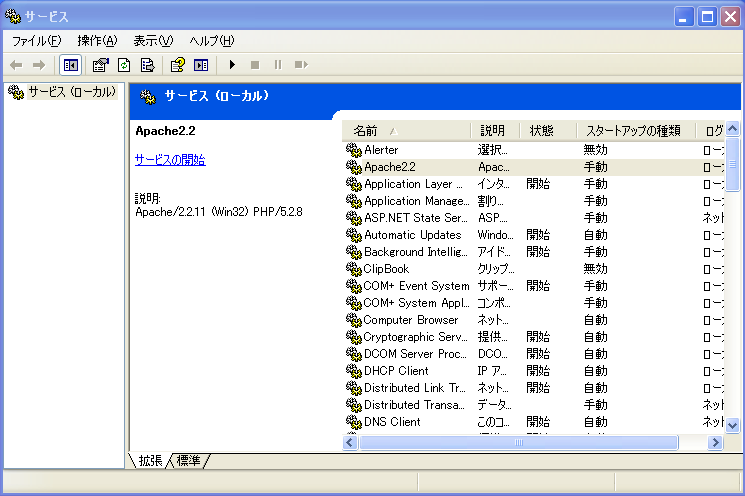Click the Back arrow toolbar button
The width and height of the screenshot is (745, 496).
coord(16,65)
